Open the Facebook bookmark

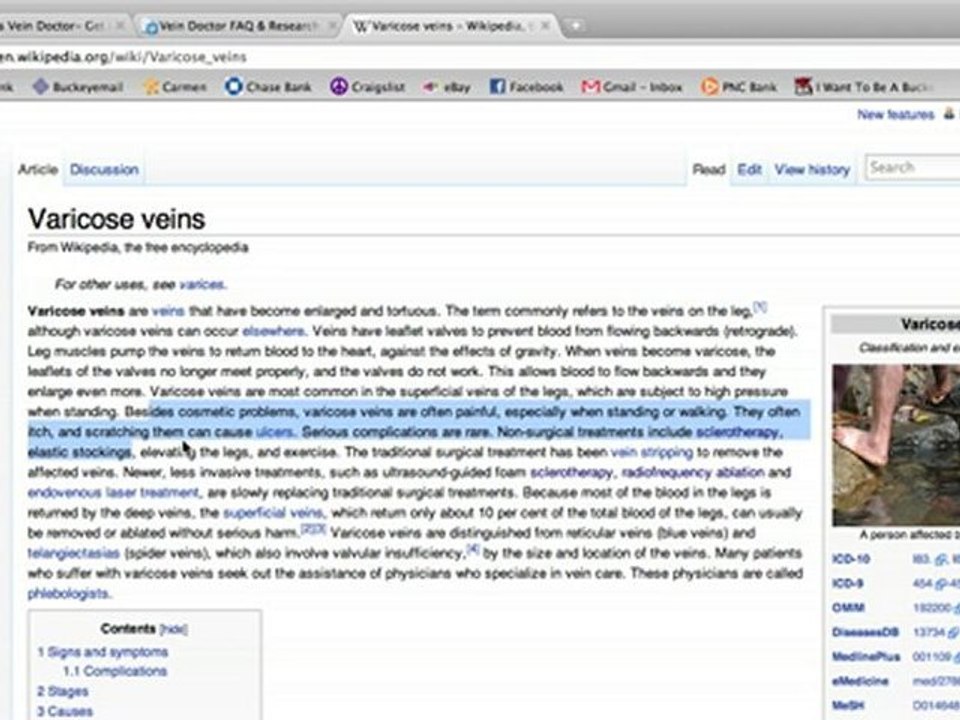click(x=527, y=87)
